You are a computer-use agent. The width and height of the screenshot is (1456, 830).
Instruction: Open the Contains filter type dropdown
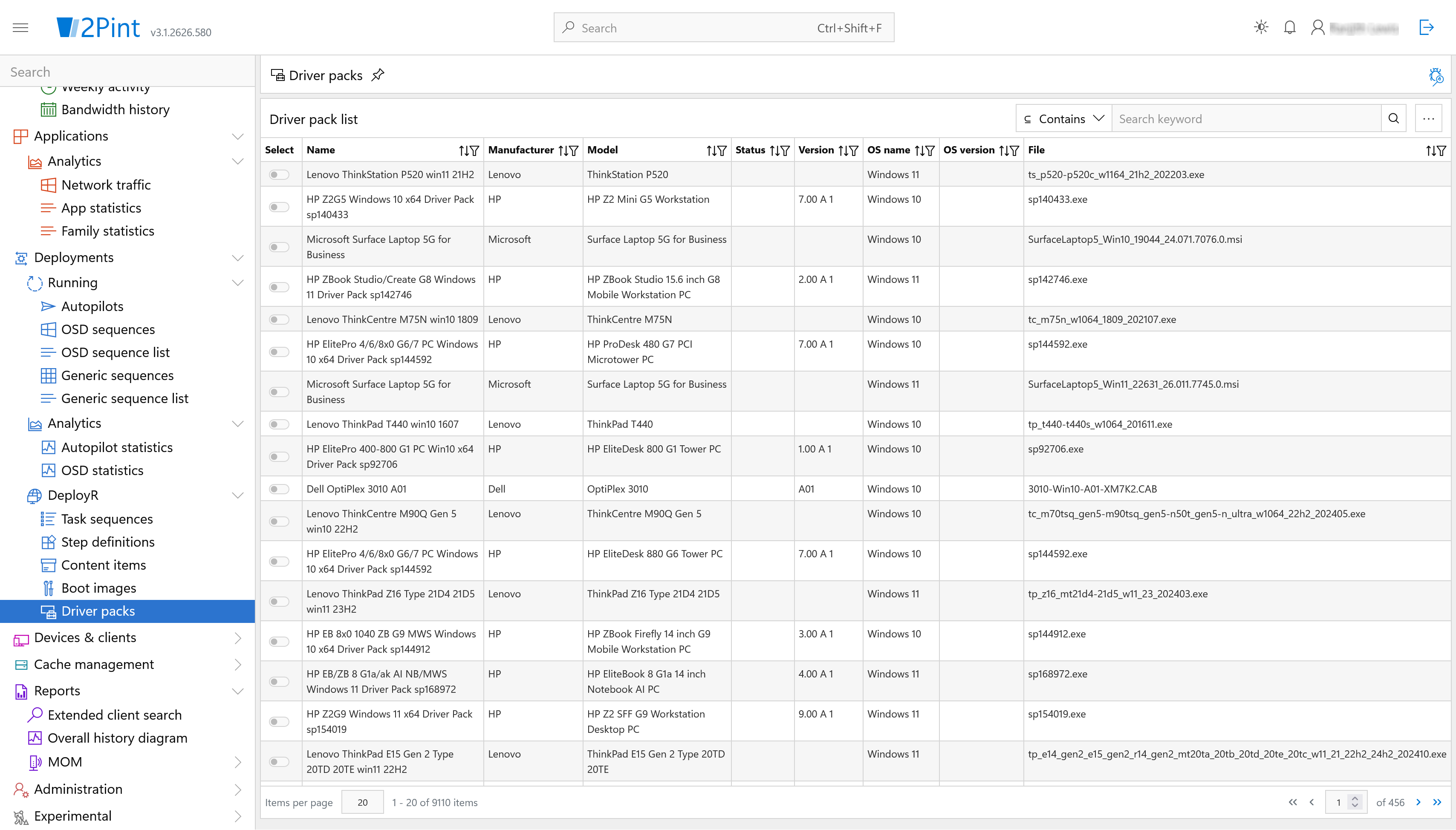pyautogui.click(x=1064, y=118)
